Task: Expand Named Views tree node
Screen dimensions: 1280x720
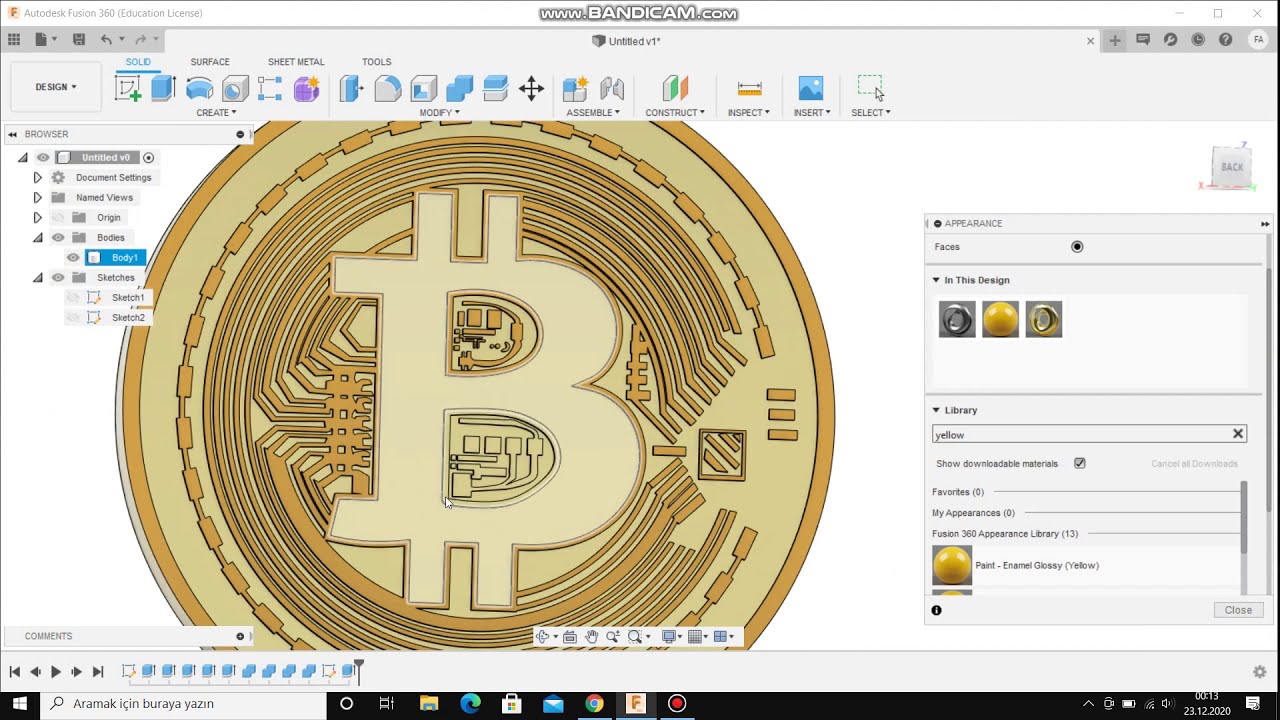Action: coord(37,197)
